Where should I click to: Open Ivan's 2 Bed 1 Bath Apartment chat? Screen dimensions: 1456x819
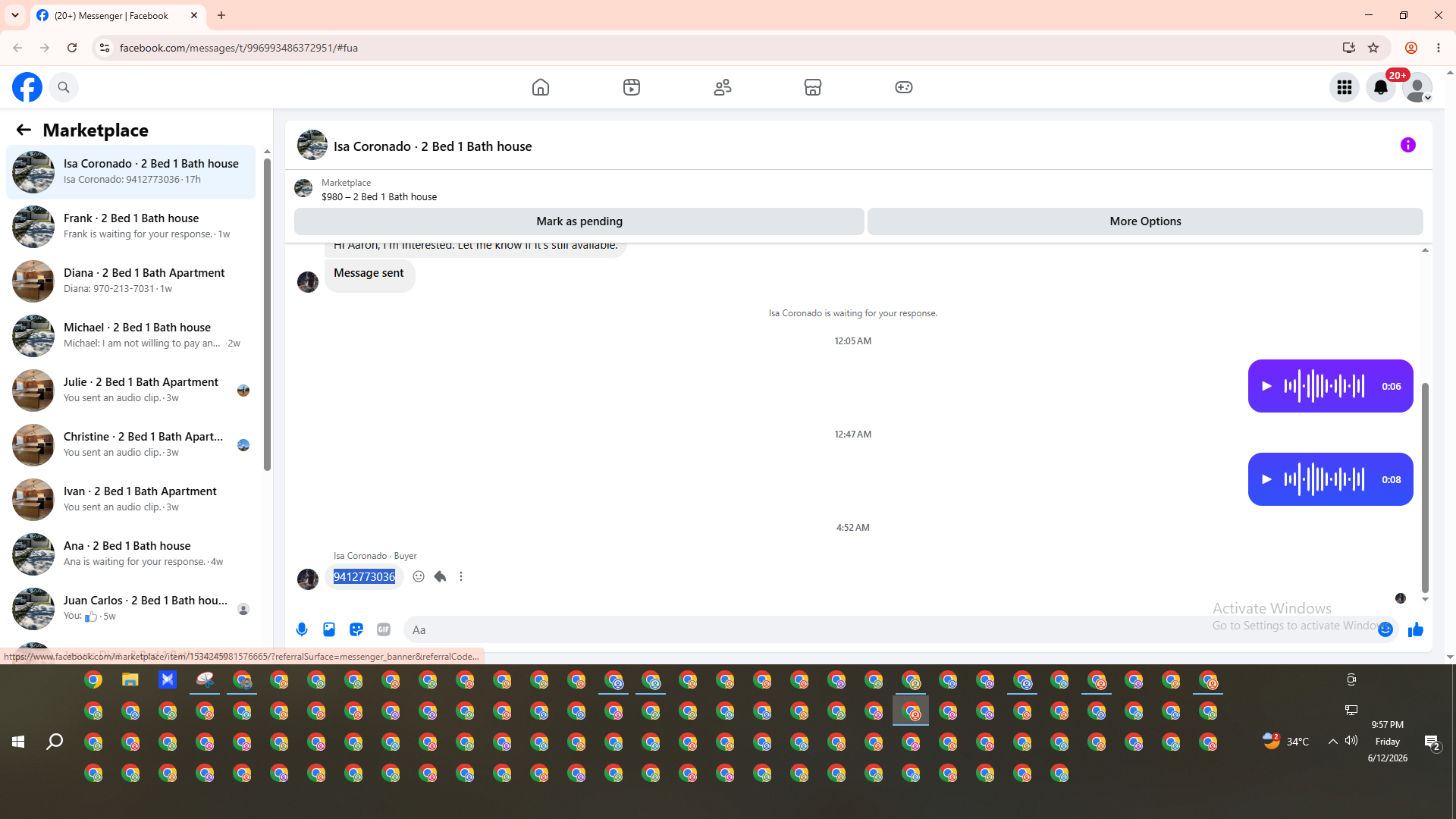130,500
